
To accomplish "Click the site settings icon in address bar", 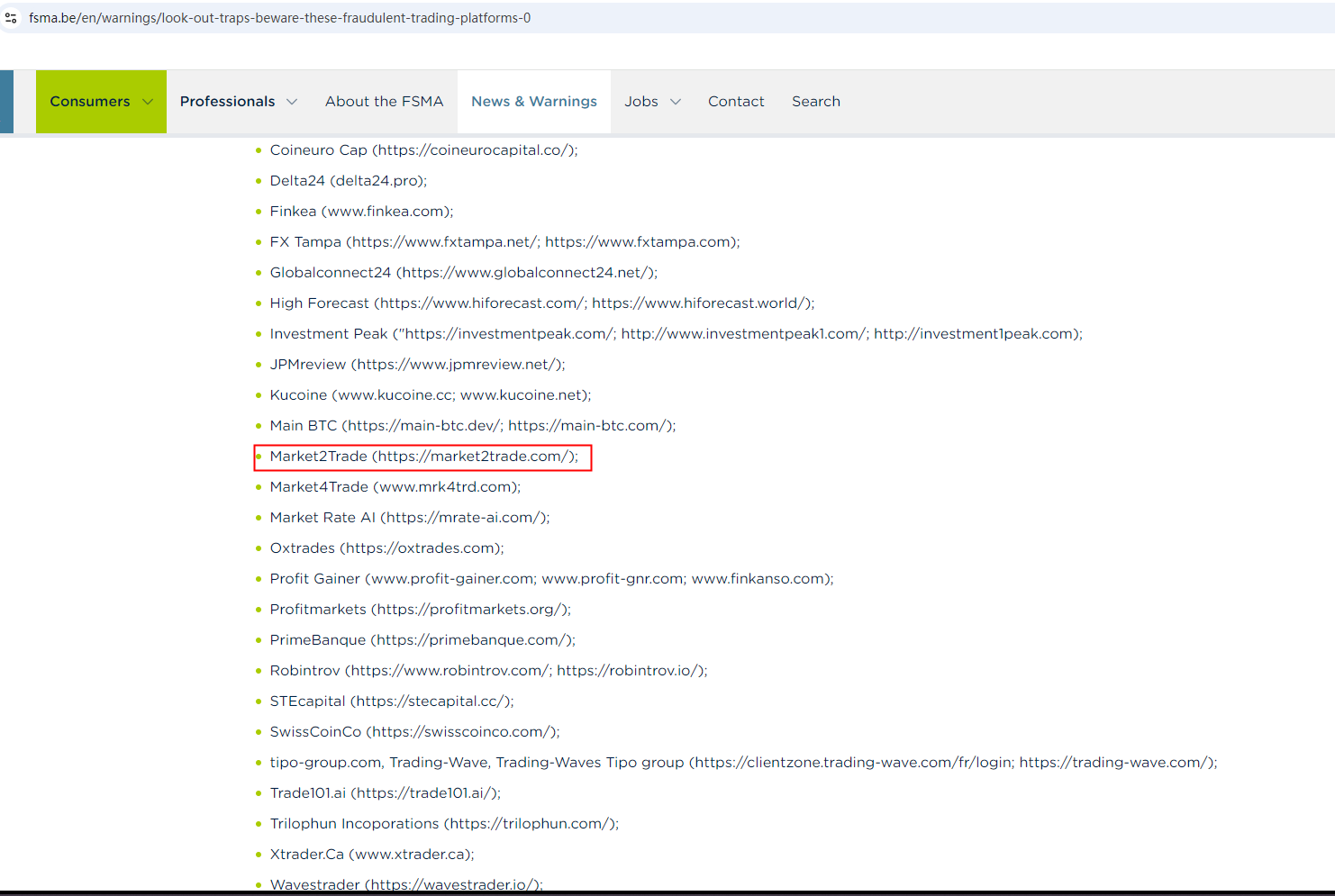I will coord(11,18).
